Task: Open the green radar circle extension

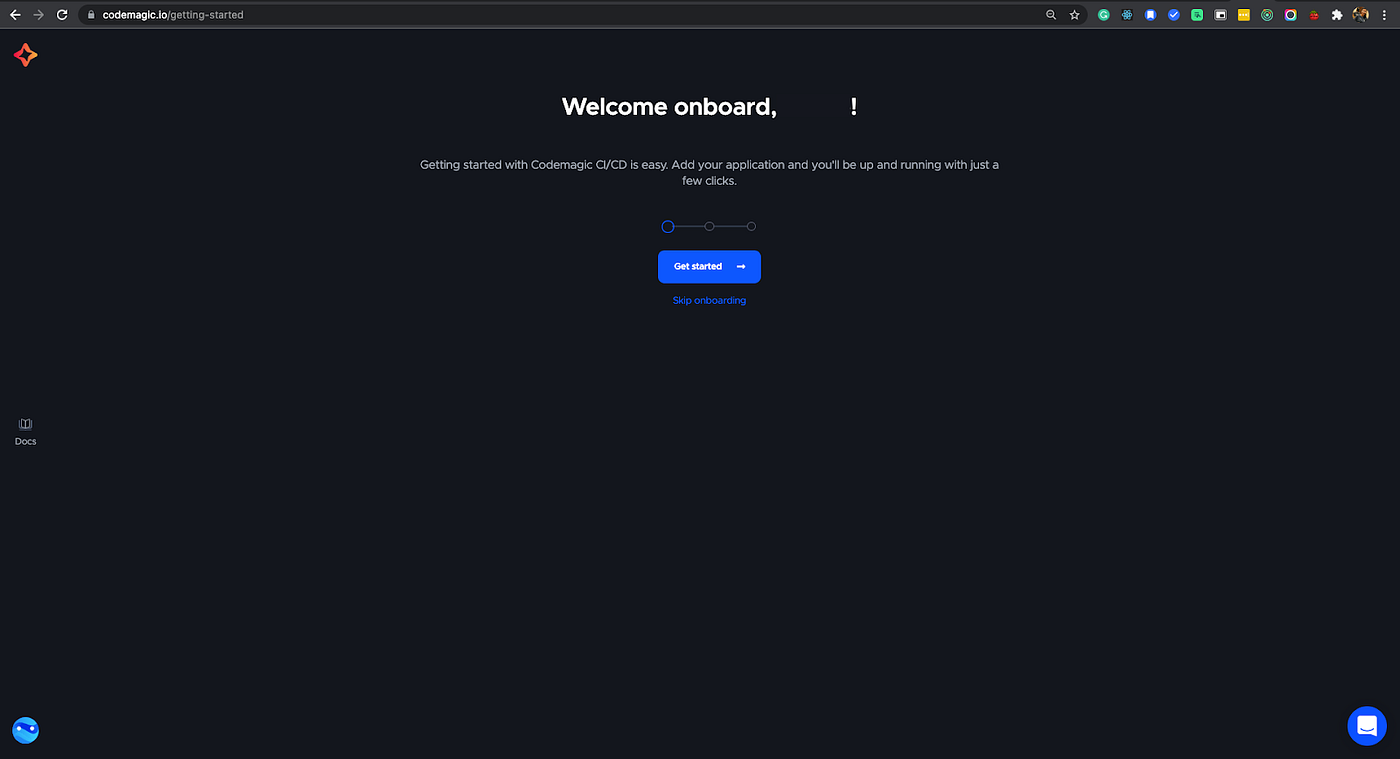Action: 1267,15
